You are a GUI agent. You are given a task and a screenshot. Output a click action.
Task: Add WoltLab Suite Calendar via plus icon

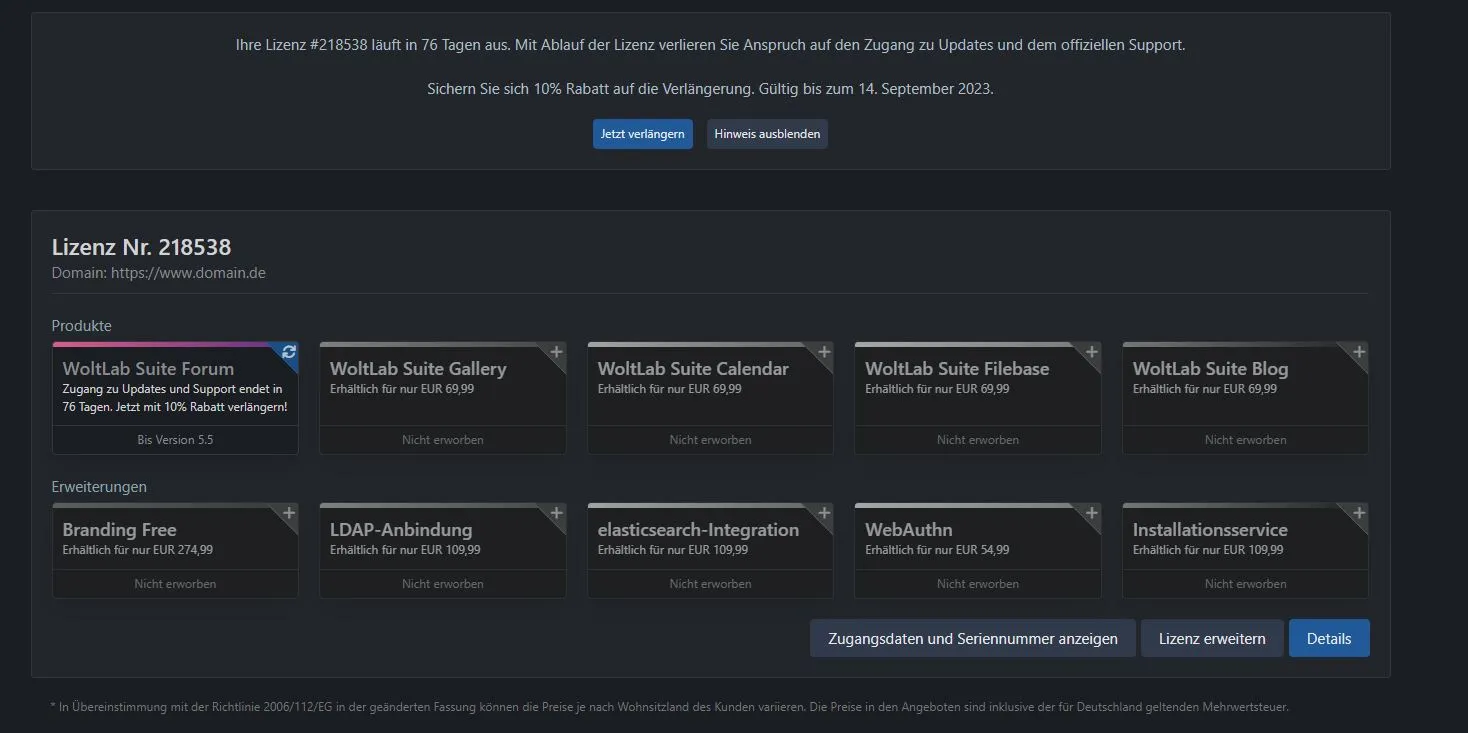point(824,352)
